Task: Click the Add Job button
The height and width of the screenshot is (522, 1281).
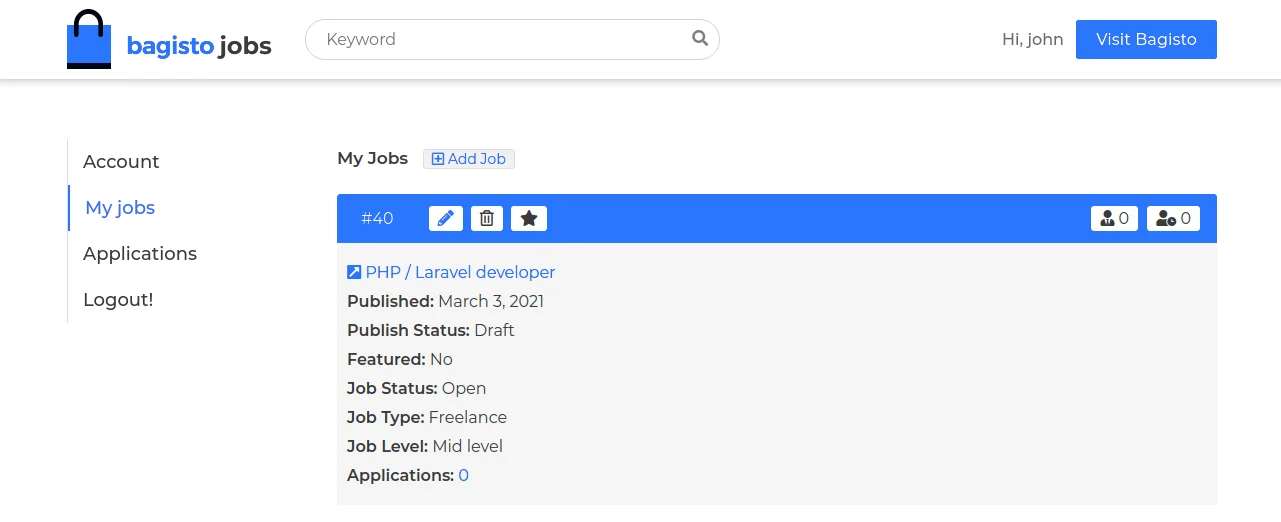Action: (469, 159)
